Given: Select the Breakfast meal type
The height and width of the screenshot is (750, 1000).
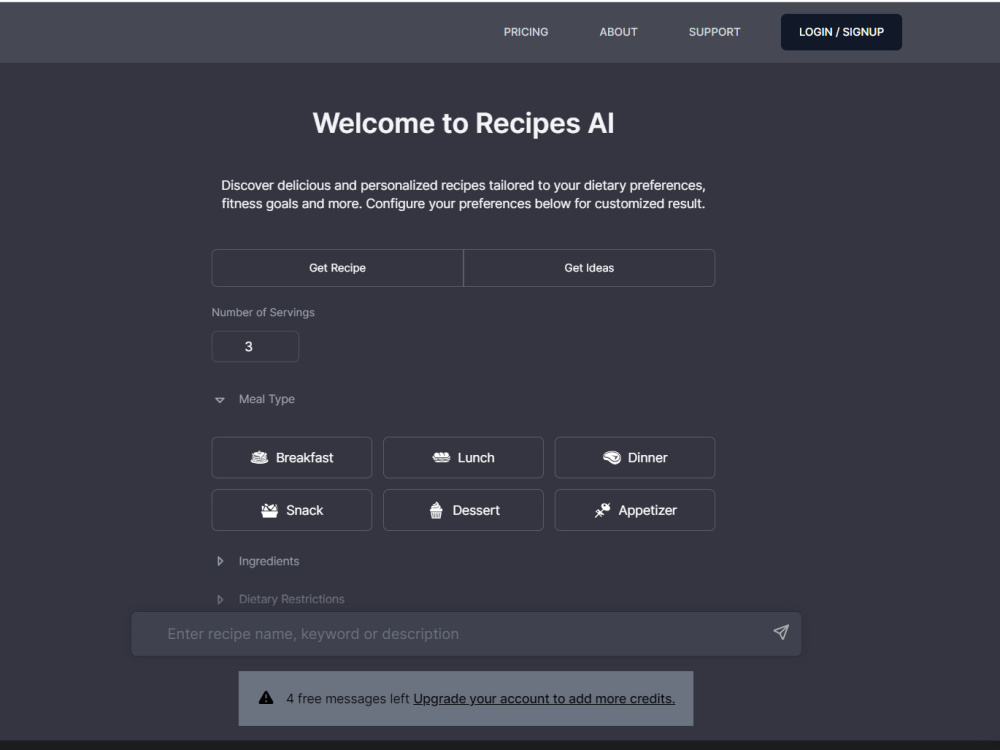Looking at the screenshot, I should pyautogui.click(x=291, y=457).
